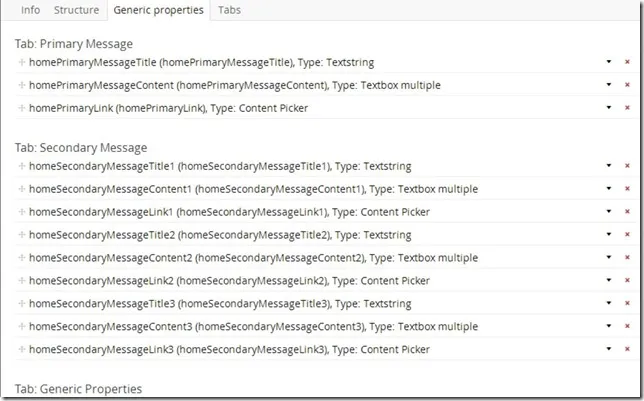Viewport: 644px width, 401px height.
Task: Expand the homePrimaryMessageTitle property arrow
Action: click(x=608, y=62)
